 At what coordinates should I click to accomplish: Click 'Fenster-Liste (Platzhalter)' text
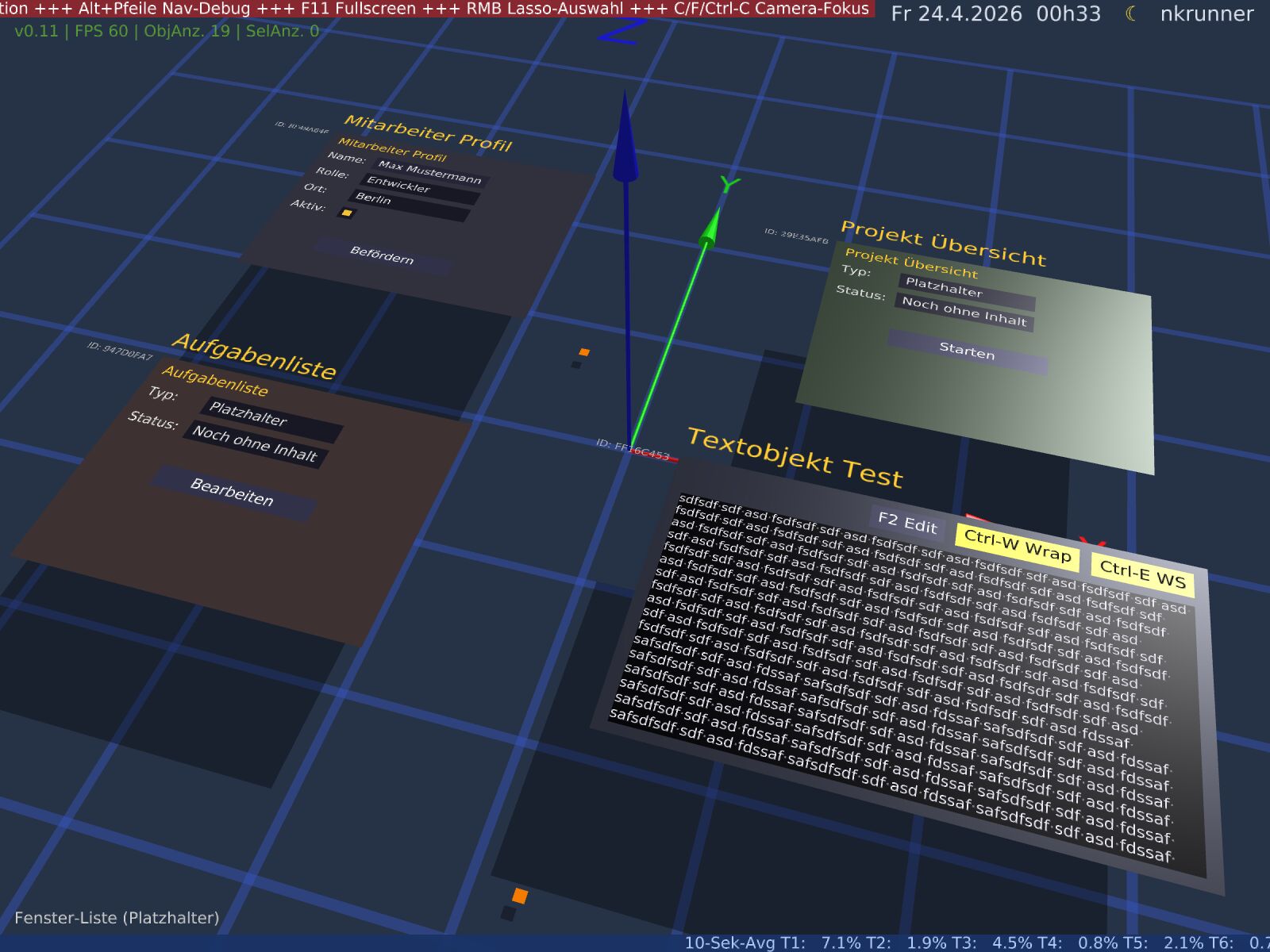[117, 918]
